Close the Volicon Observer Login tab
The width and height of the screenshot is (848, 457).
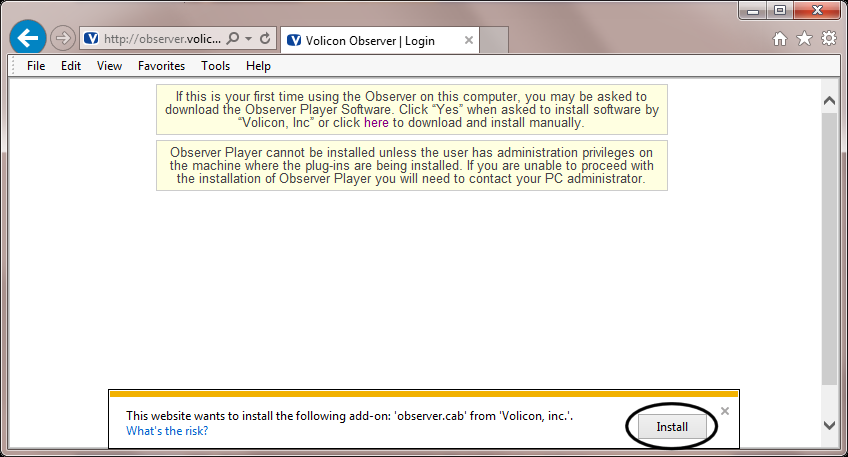pyautogui.click(x=469, y=40)
